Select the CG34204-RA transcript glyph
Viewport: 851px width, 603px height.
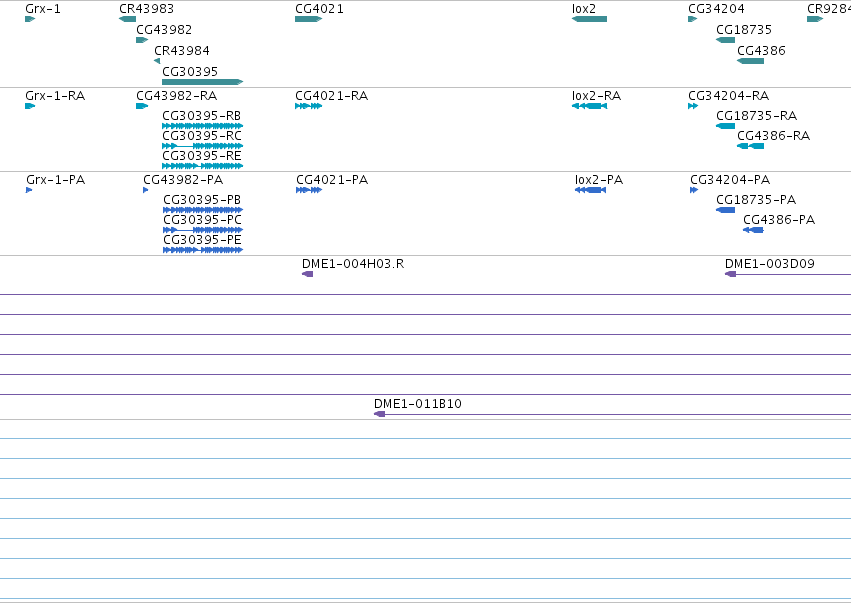[693, 106]
